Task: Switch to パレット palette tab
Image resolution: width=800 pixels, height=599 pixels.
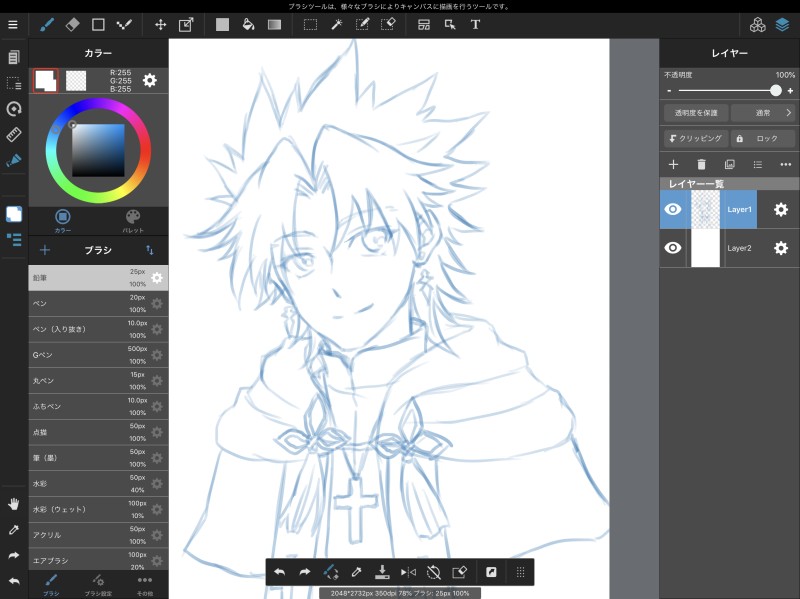Action: click(133, 220)
